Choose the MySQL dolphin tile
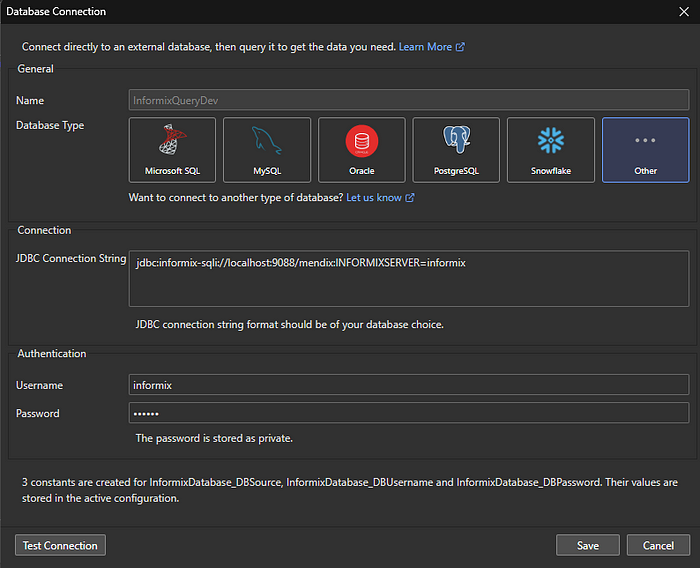This screenshot has height=568, width=700. pos(267,150)
